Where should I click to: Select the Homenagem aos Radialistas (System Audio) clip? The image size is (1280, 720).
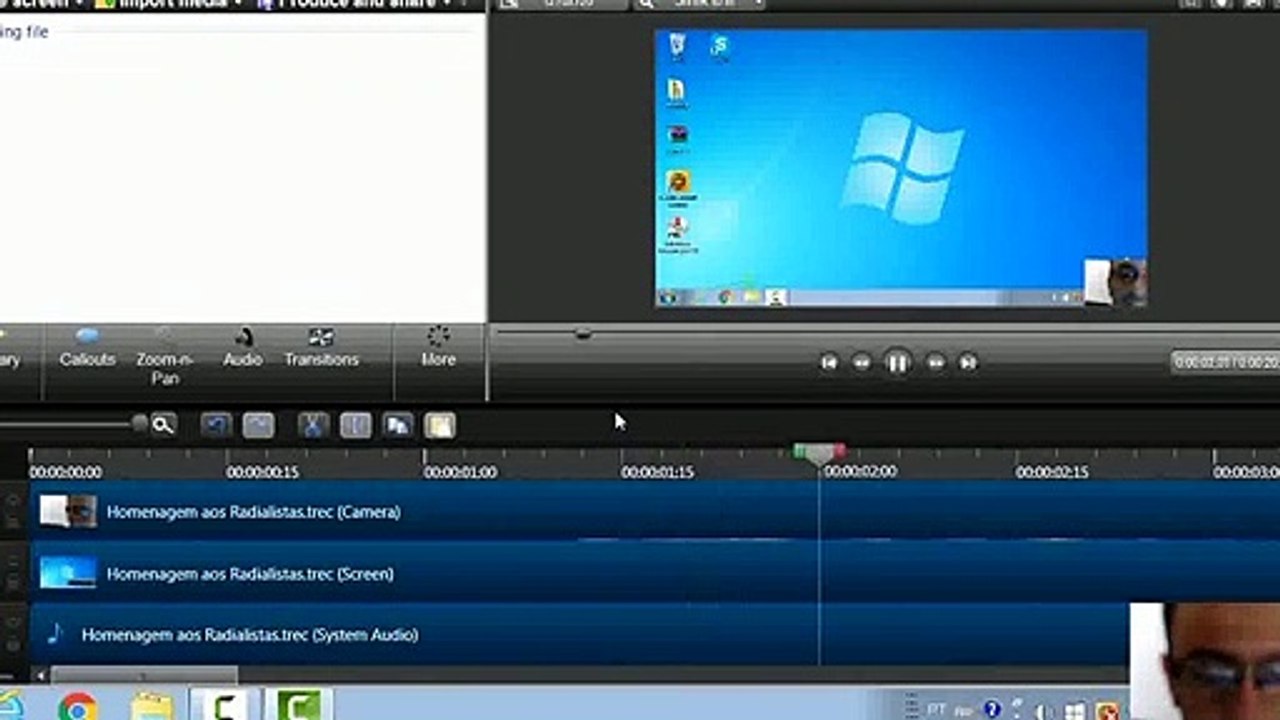pos(580,634)
